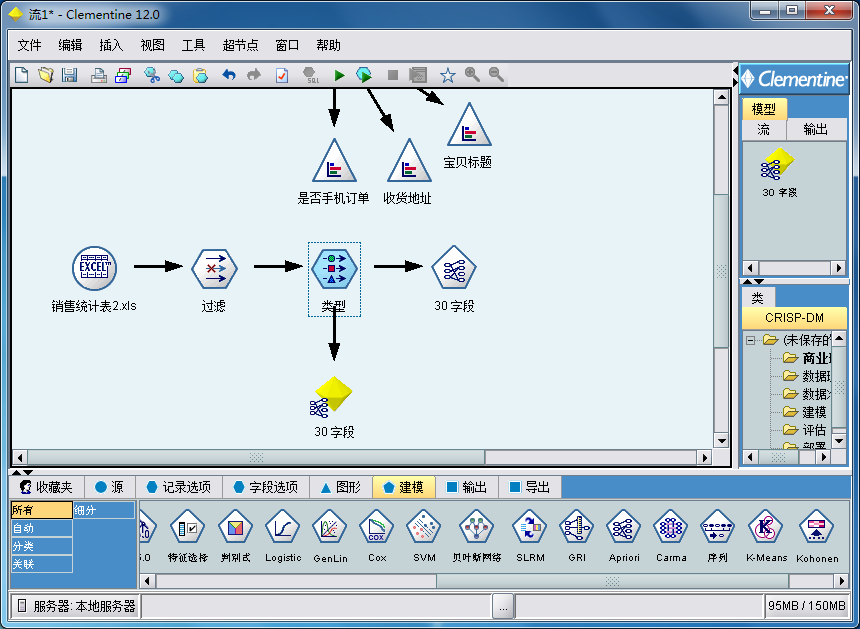Open the 插入 menu
Viewport: 860px width, 629px height.
click(x=111, y=45)
